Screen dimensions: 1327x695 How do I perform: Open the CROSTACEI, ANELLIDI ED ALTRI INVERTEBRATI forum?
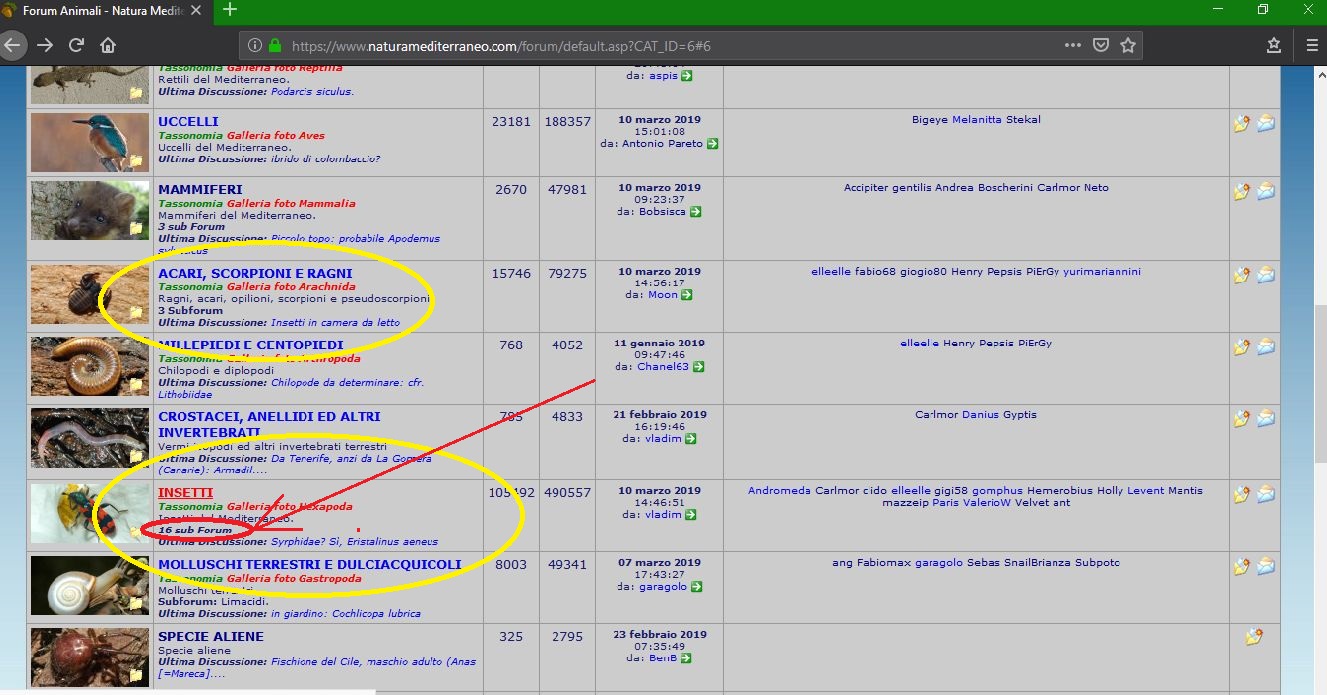click(269, 424)
